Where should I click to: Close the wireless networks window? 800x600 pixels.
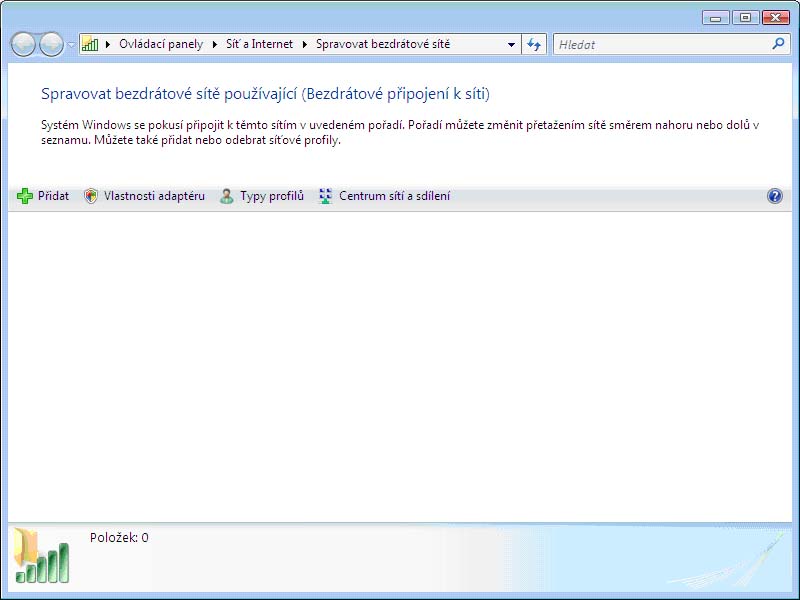(776, 18)
